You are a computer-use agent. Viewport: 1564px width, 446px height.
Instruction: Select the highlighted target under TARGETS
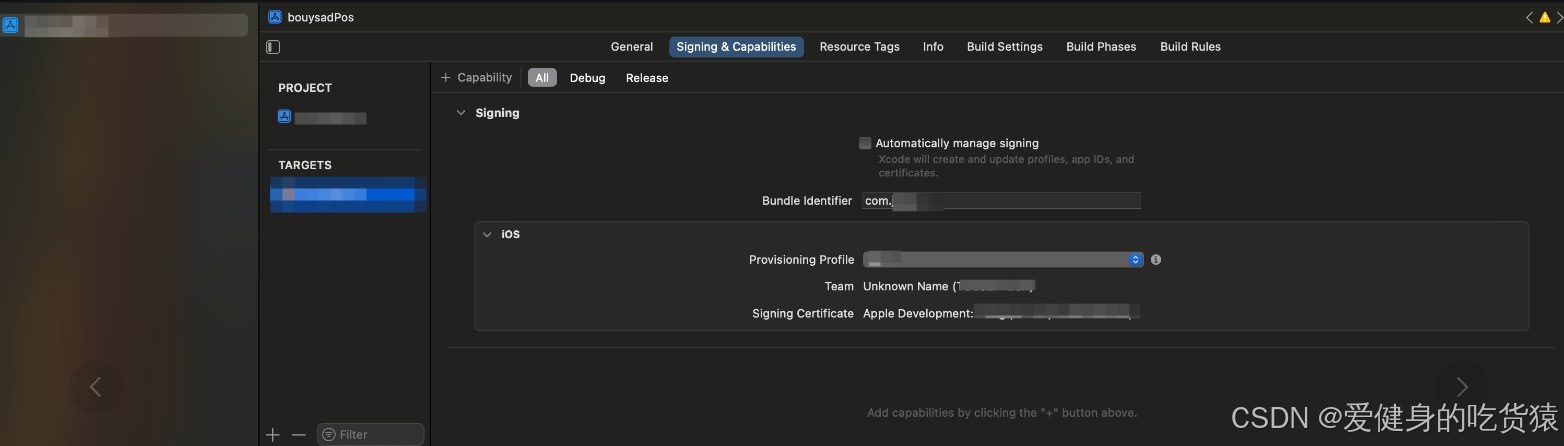coord(349,194)
